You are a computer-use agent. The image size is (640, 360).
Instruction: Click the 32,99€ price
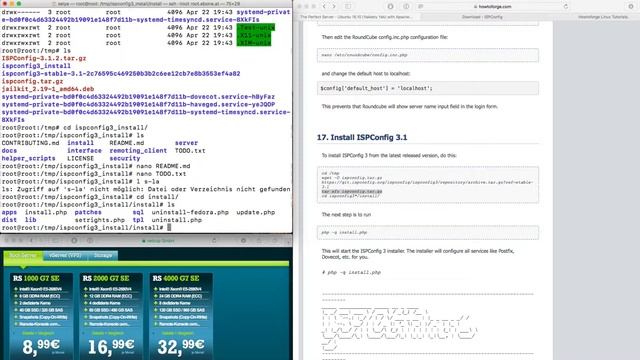[x=181, y=347]
